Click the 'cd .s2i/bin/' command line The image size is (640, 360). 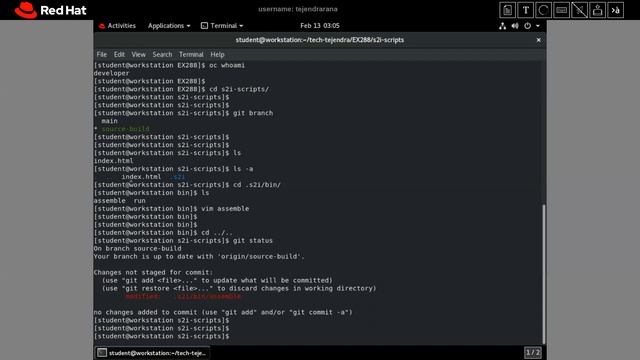coord(187,184)
